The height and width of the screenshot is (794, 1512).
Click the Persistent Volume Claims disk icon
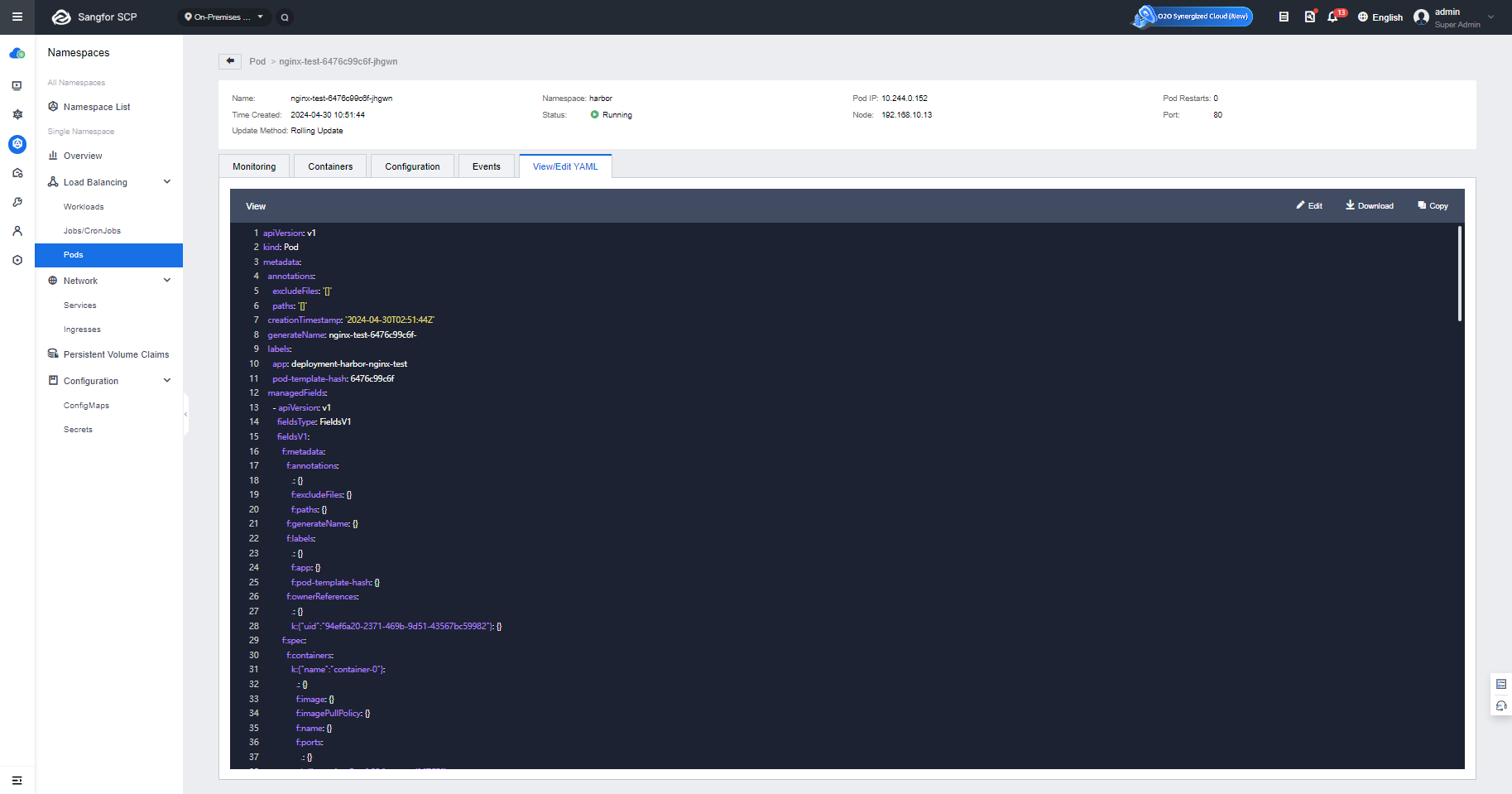pyautogui.click(x=53, y=354)
